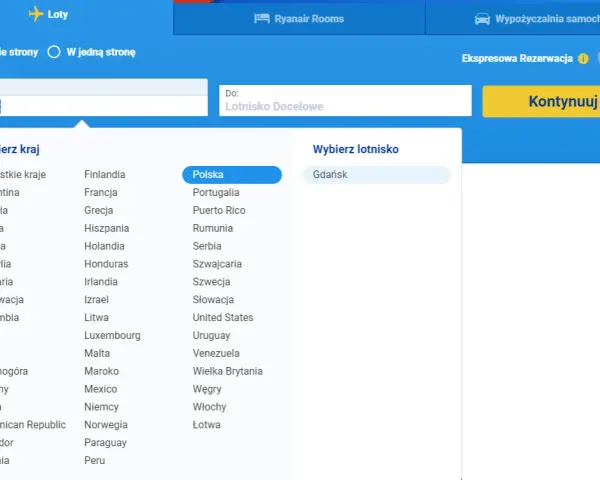This screenshot has width=600, height=480.
Task: Select Mexico from country list
Action: click(x=101, y=389)
